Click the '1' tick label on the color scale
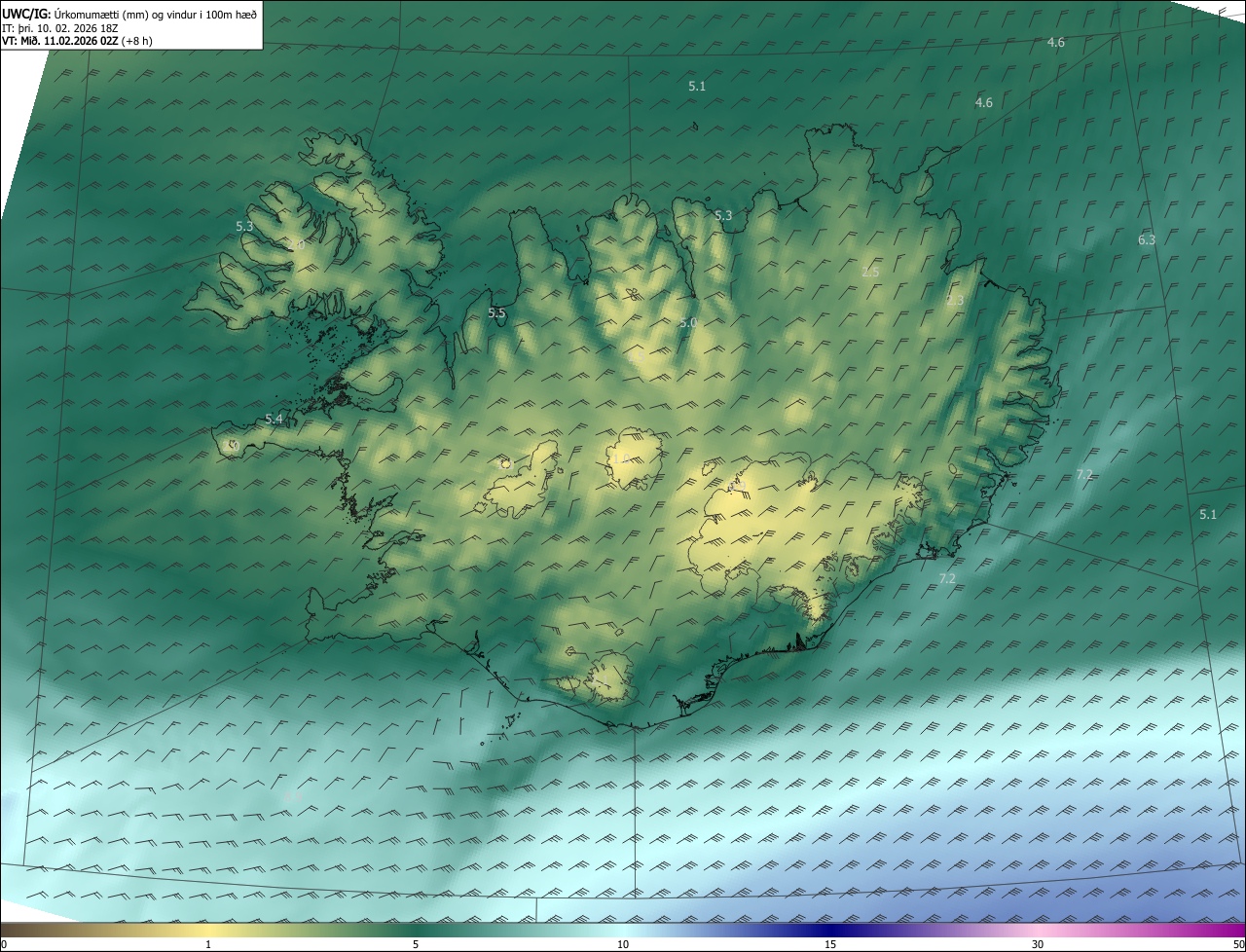Viewport: 1246px width, 952px height. coord(208,944)
